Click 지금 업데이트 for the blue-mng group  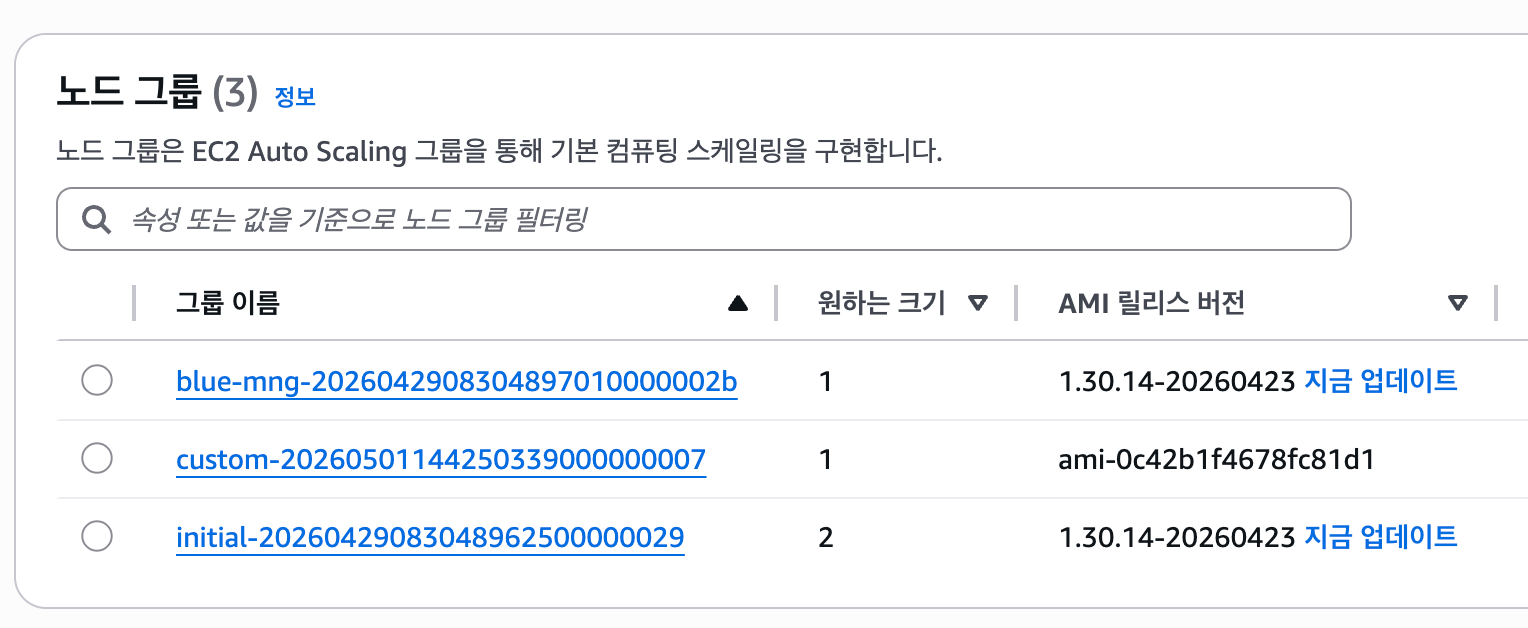(1381, 381)
